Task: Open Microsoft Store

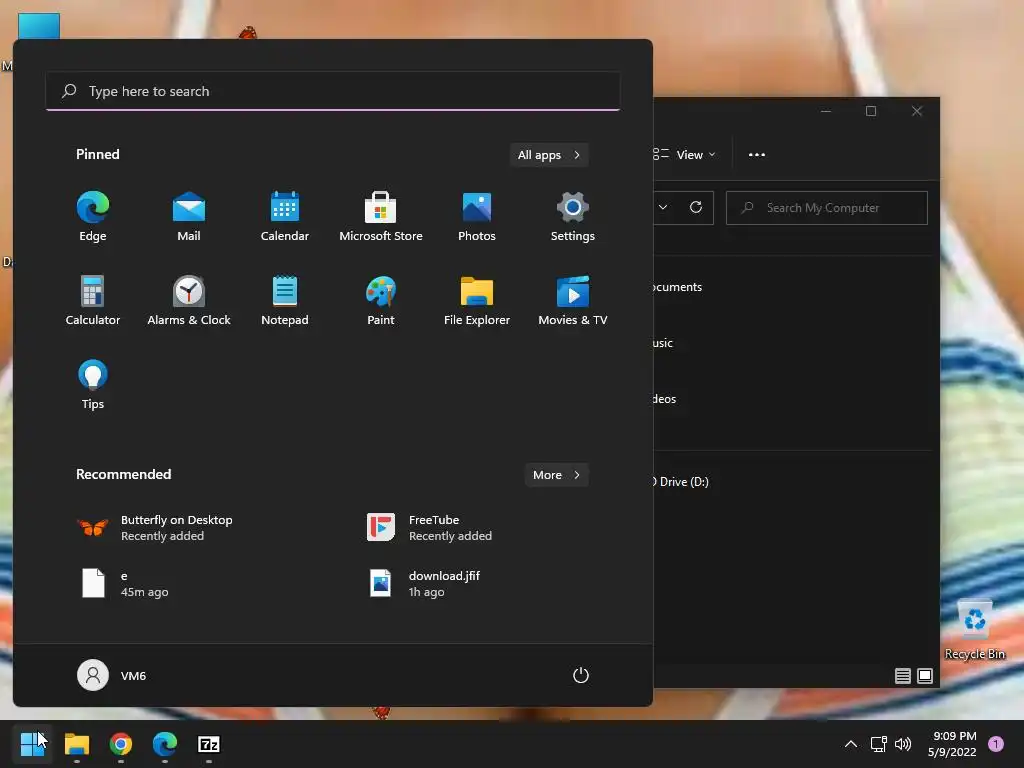Action: 381,216
